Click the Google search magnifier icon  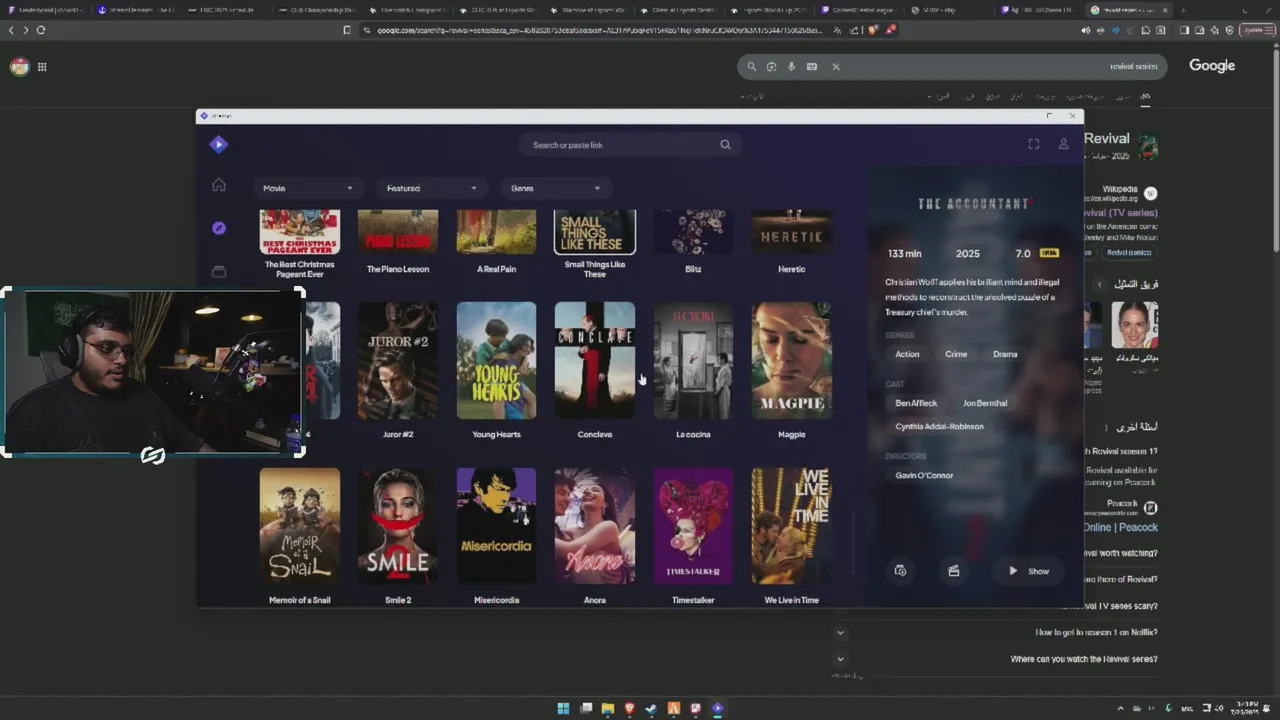(x=752, y=67)
